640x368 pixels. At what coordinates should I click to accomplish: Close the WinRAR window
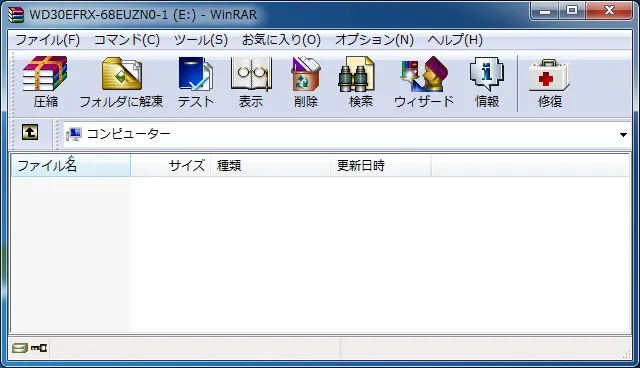(609, 11)
